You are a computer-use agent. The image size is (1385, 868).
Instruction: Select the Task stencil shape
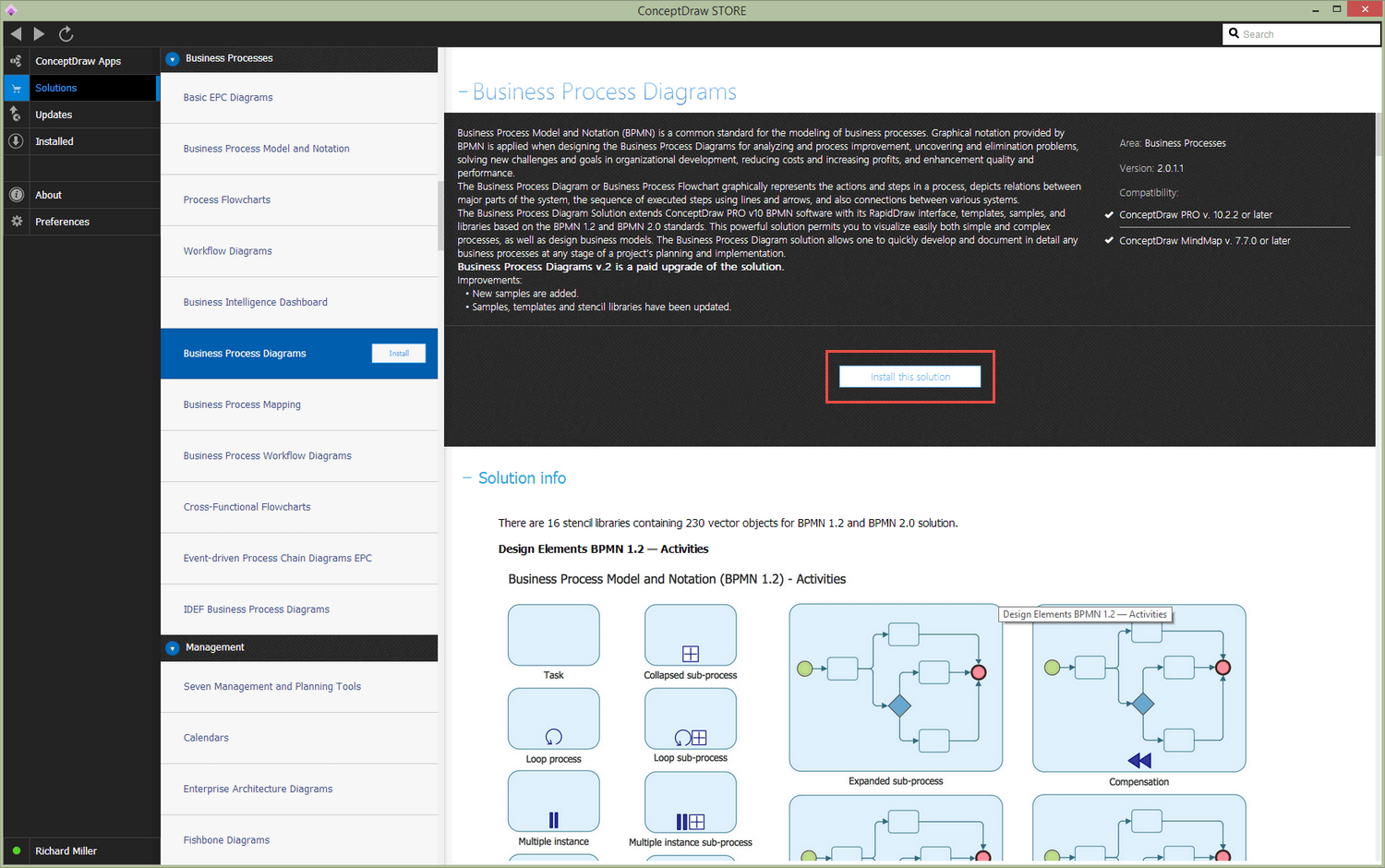[553, 635]
